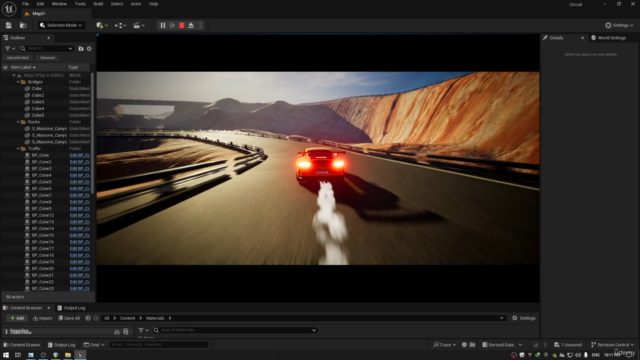Close the Outliner panel tab

pyautogui.click(x=49, y=38)
